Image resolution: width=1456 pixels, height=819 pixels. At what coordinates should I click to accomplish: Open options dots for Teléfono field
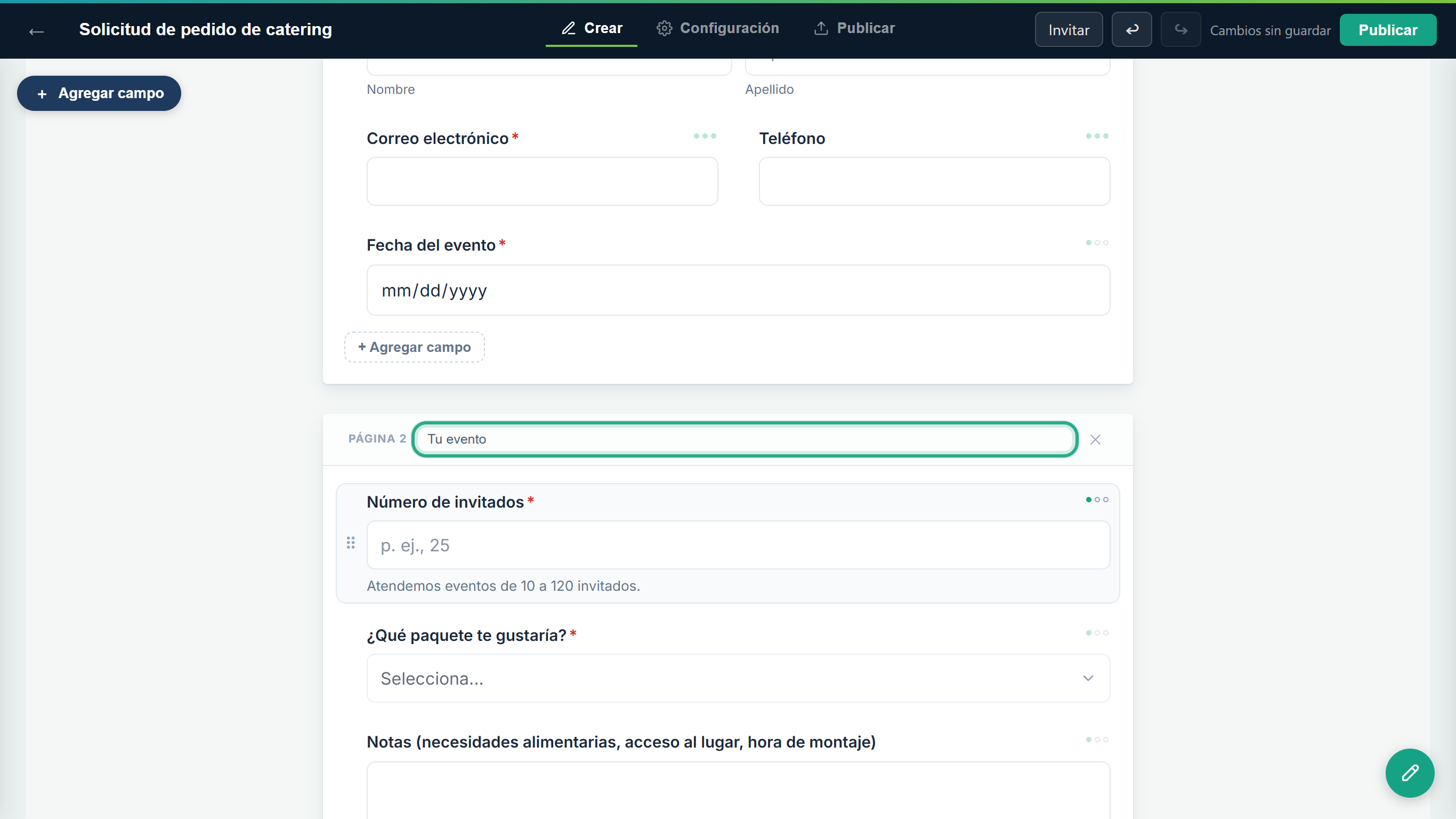[1097, 136]
